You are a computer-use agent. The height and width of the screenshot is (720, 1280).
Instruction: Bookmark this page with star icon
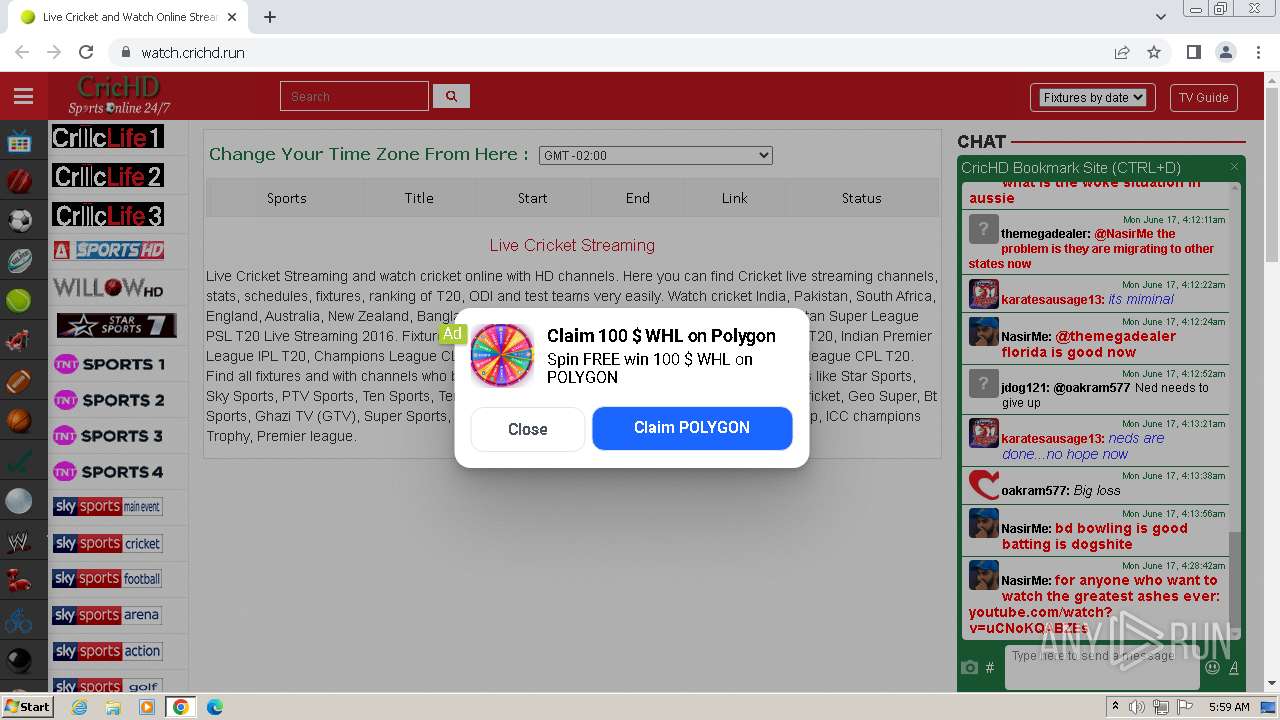(1154, 52)
